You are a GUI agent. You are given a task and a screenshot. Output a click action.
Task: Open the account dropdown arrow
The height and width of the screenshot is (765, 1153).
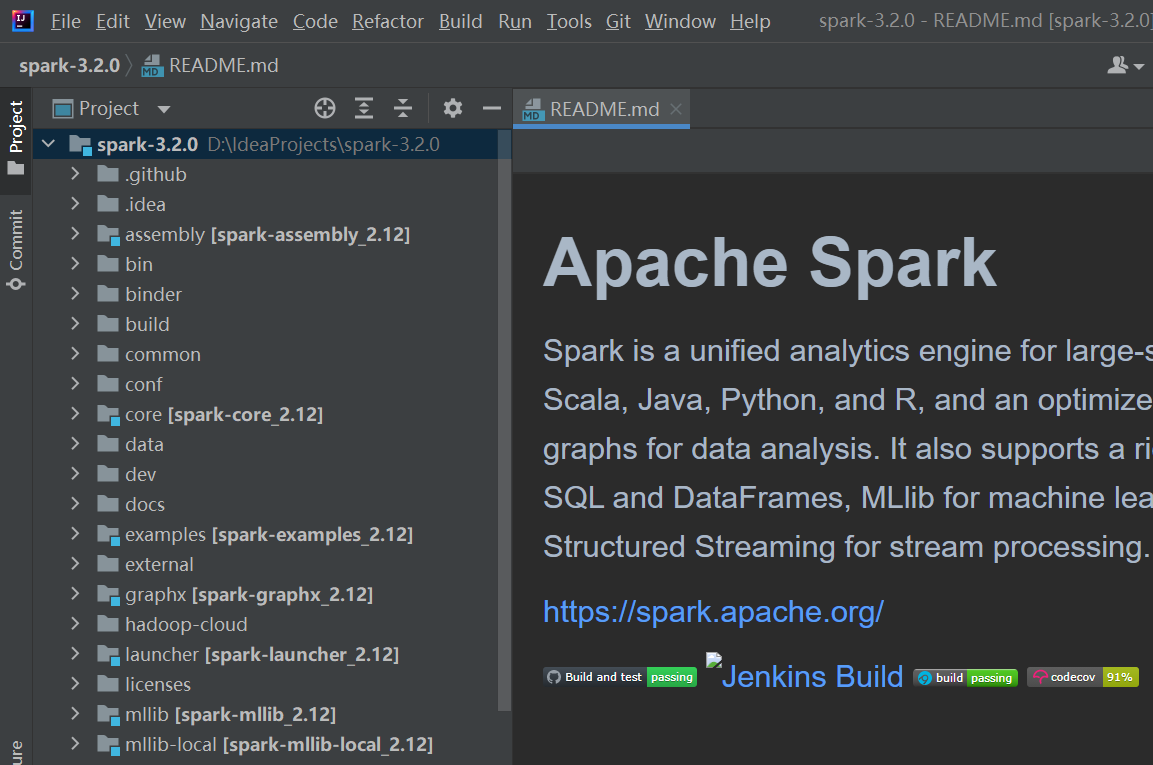point(1139,66)
